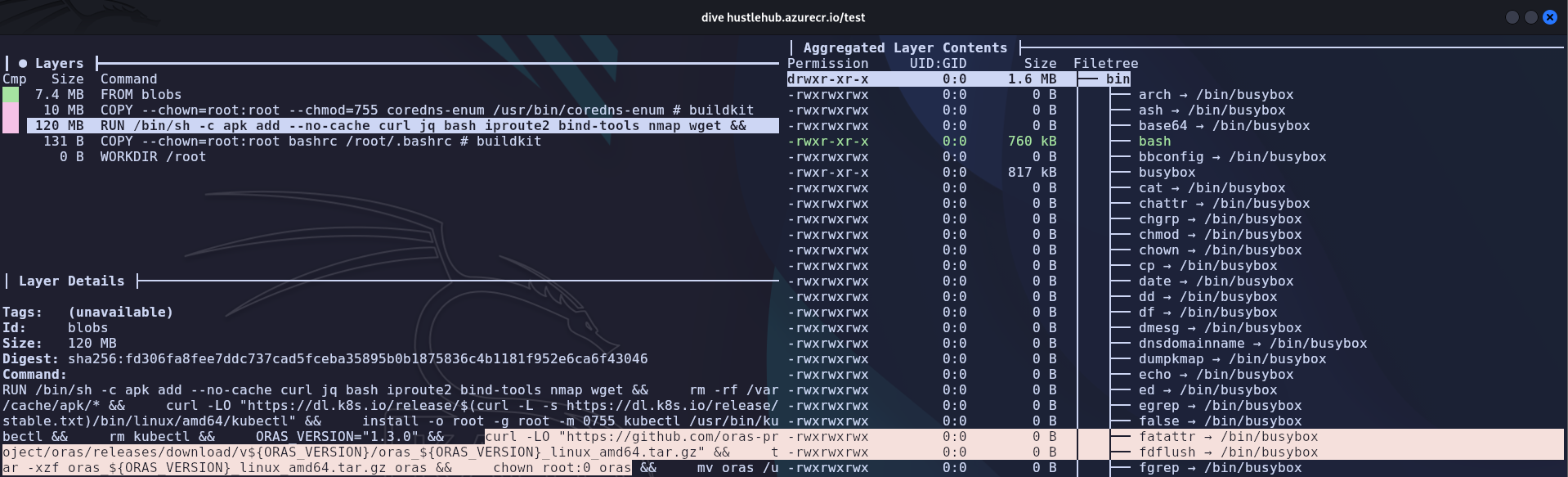The width and height of the screenshot is (1568, 477).
Task: Focus the Layer Details pane header
Action: (x=71, y=281)
